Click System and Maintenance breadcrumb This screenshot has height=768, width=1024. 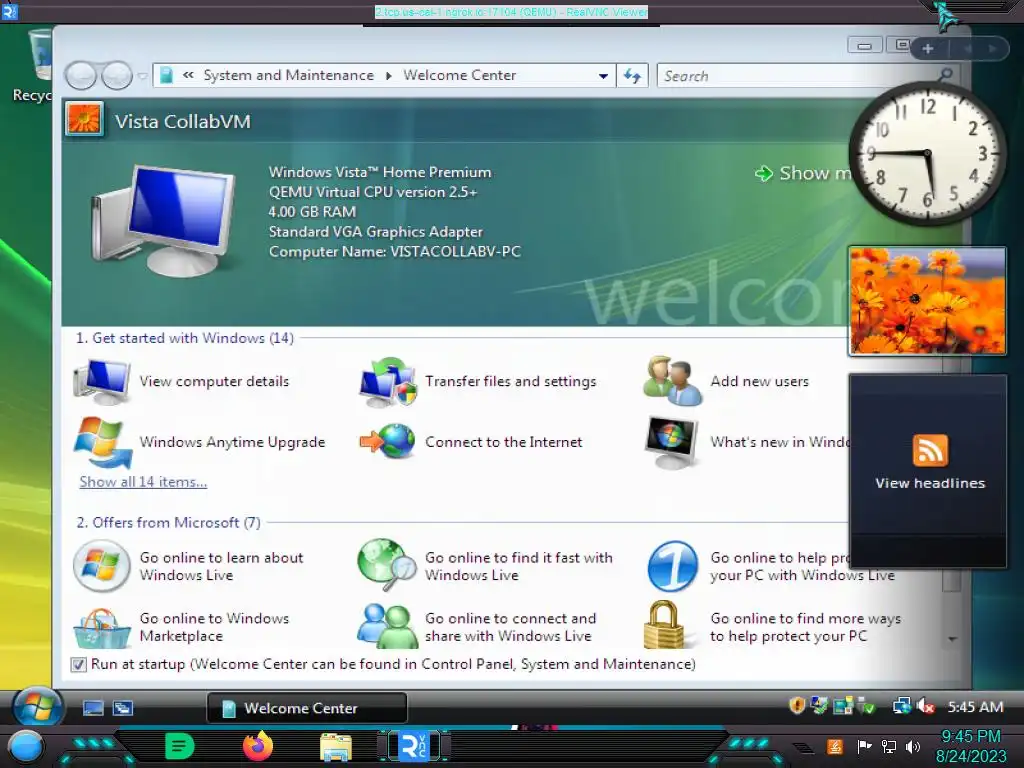(289, 75)
